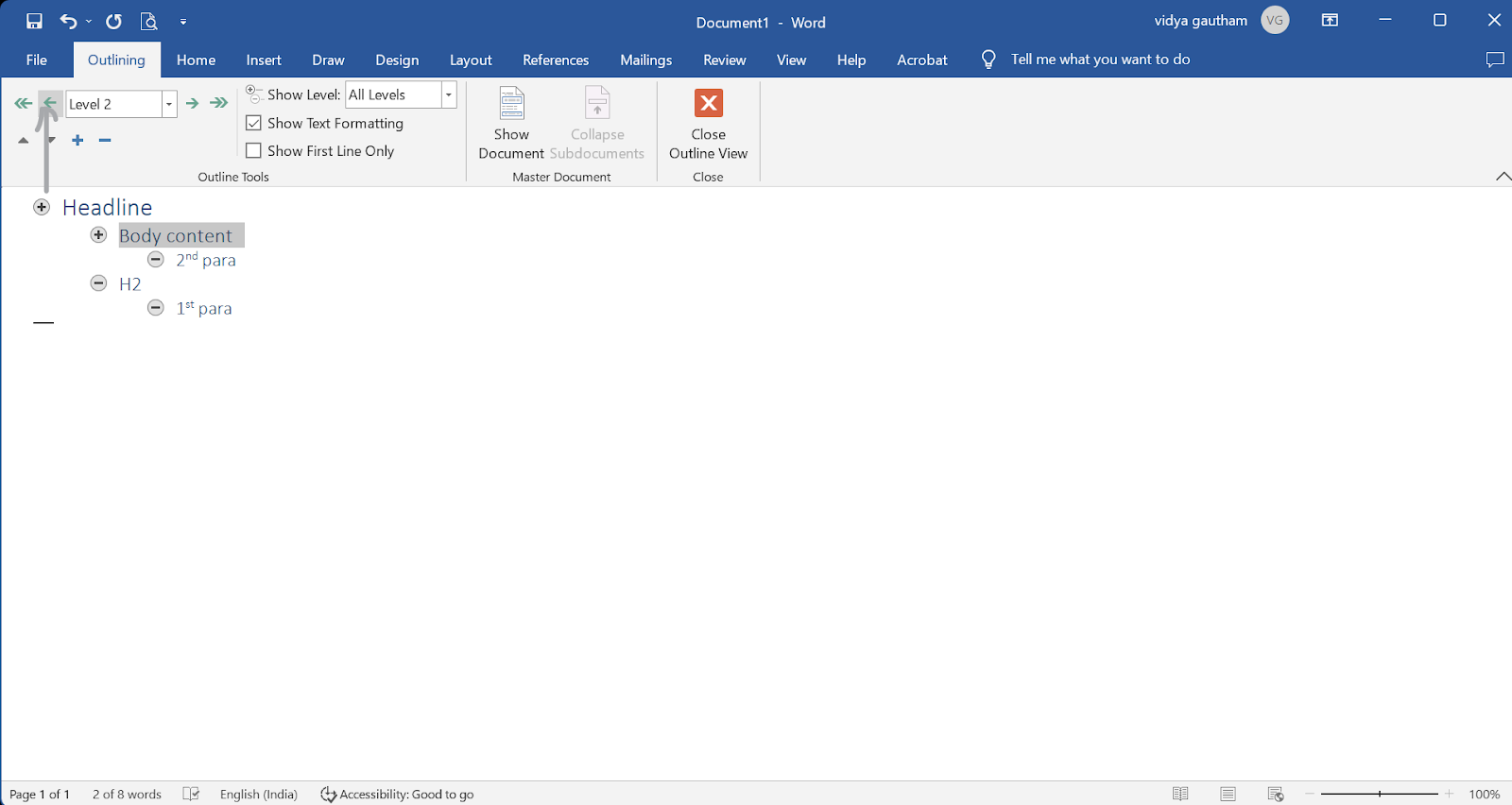This screenshot has width=1512, height=805.
Task: Zoom in with the plus button
Action: pyautogui.click(x=1450, y=794)
